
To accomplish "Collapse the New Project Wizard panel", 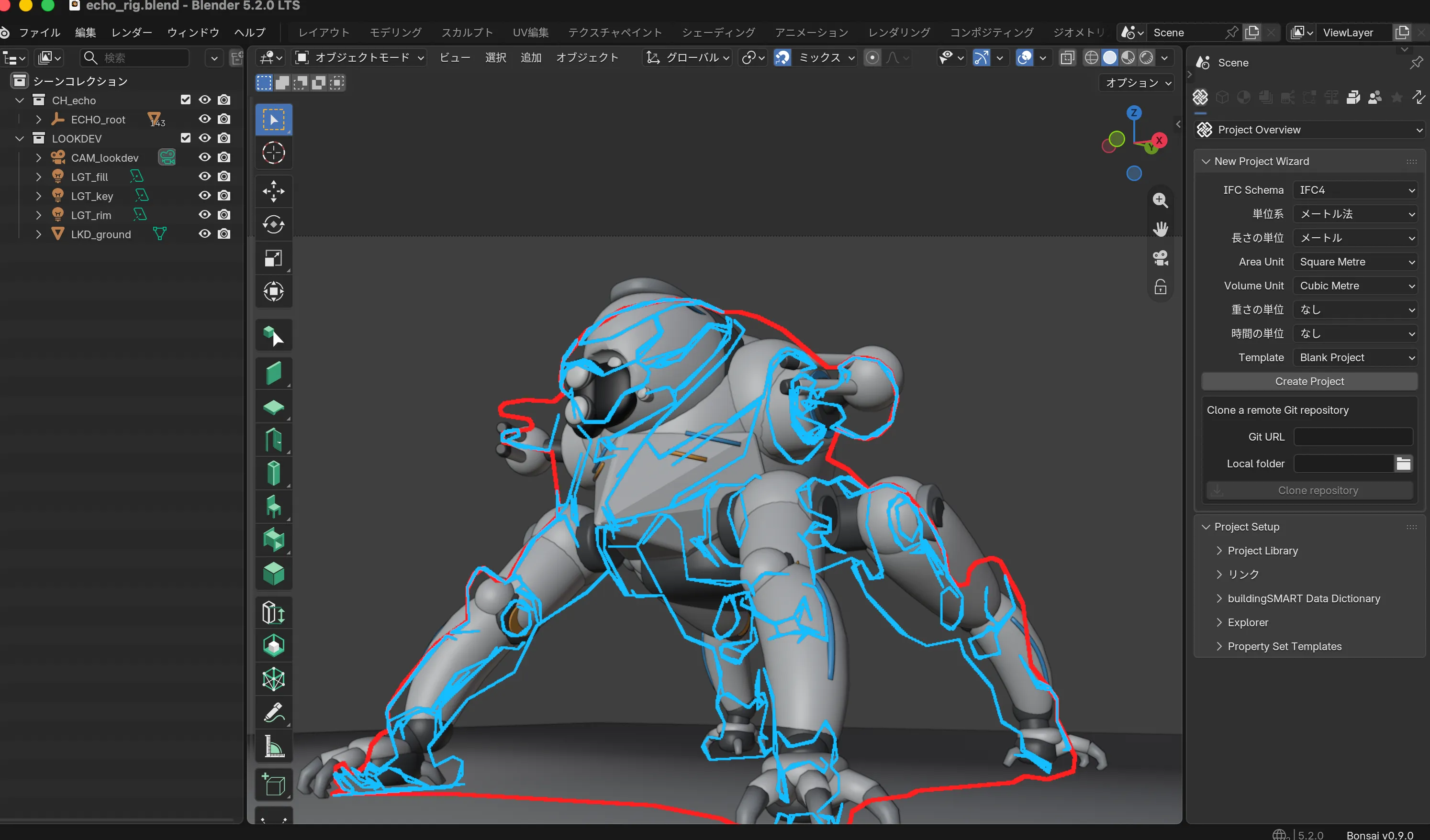I will (x=1205, y=162).
